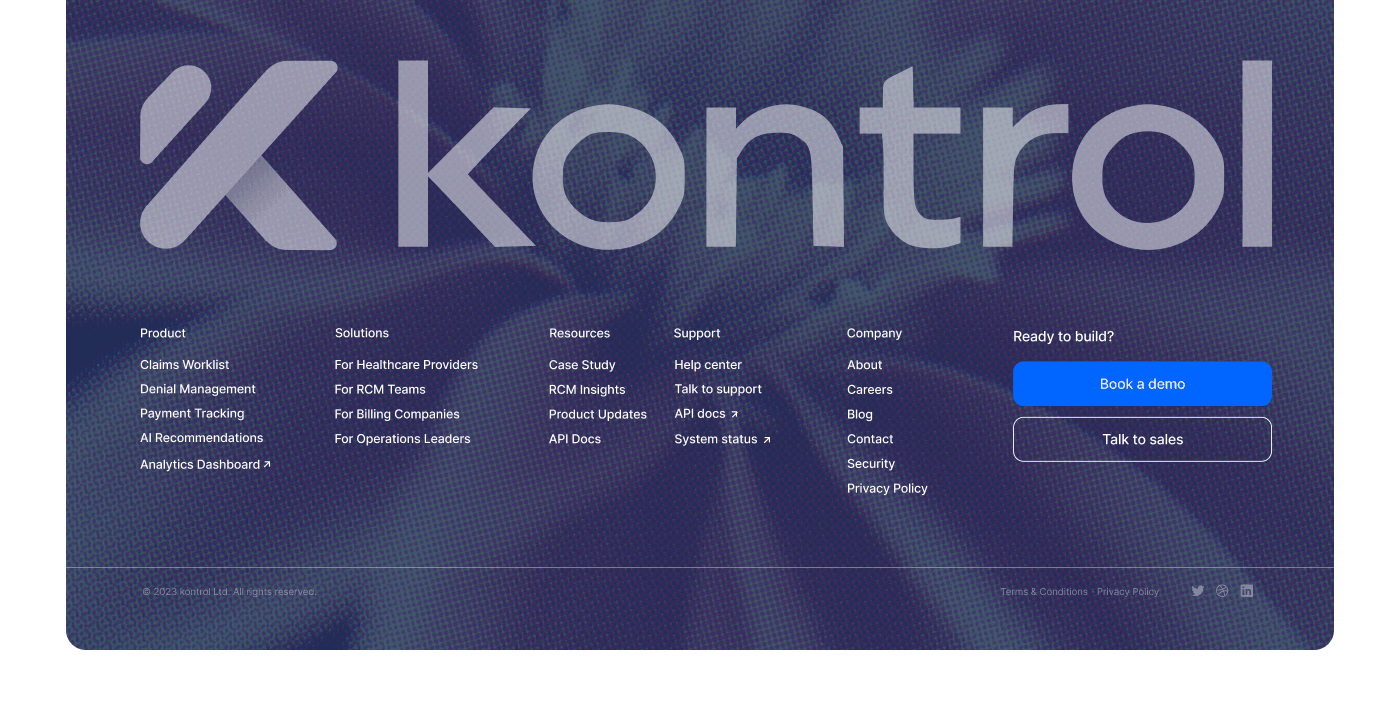This screenshot has height=709, width=1400.
Task: Click the Ready to build? text
Action: pyautogui.click(x=1063, y=336)
